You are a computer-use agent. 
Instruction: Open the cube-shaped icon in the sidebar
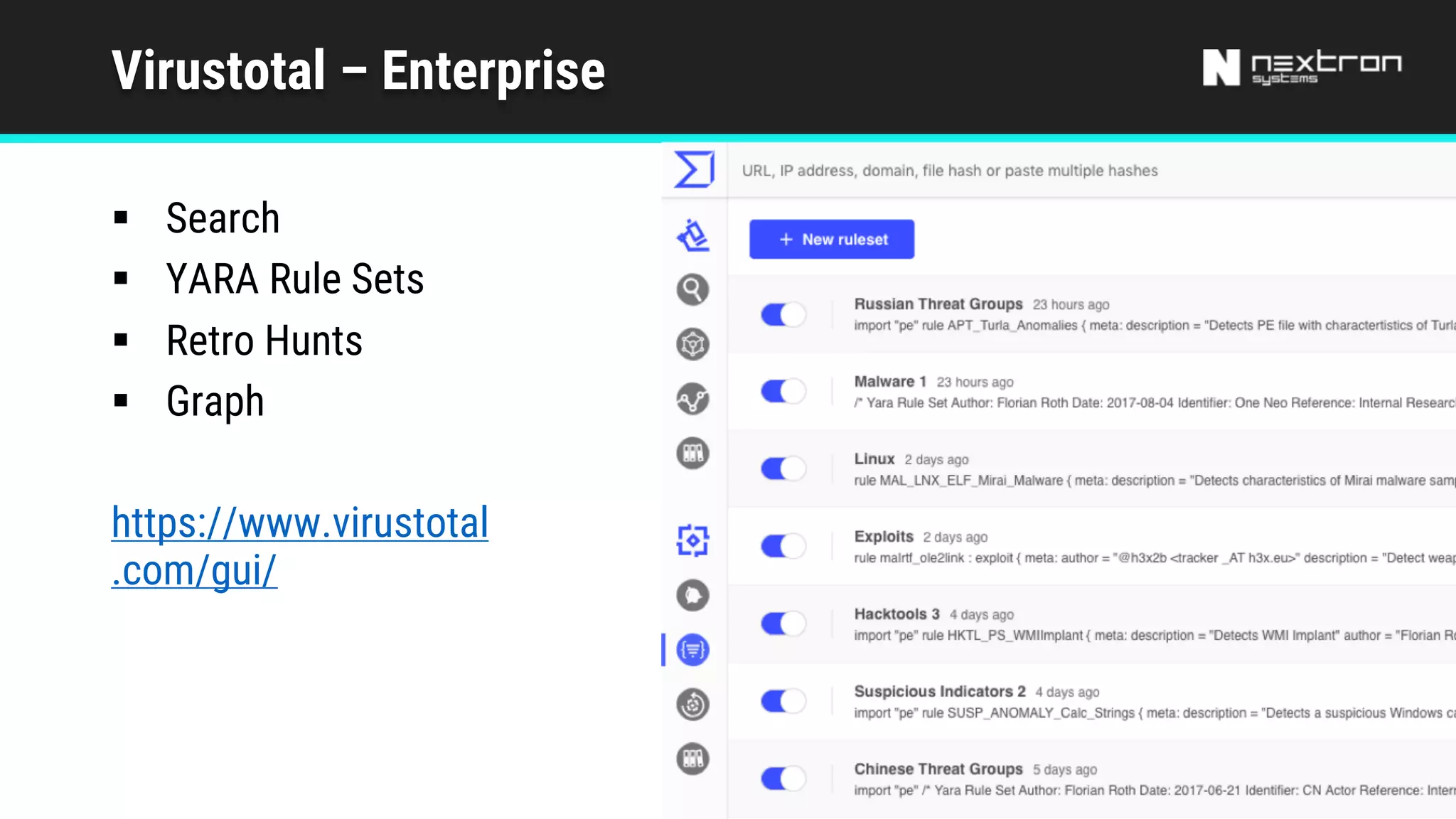[692, 344]
